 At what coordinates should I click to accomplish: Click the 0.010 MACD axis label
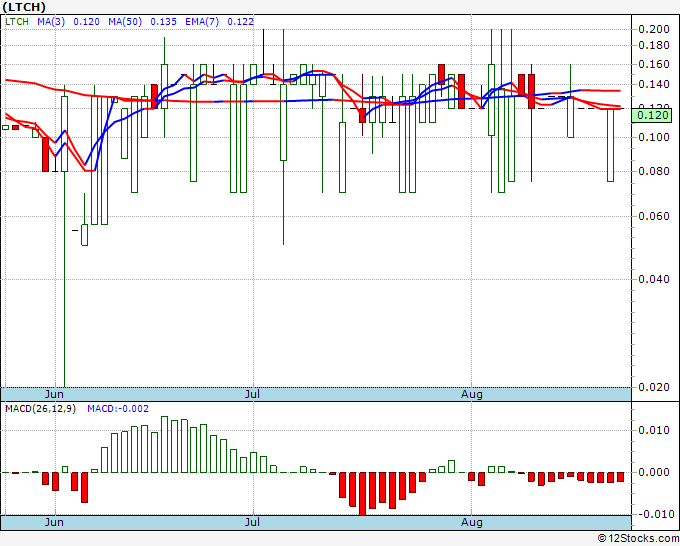coord(654,430)
